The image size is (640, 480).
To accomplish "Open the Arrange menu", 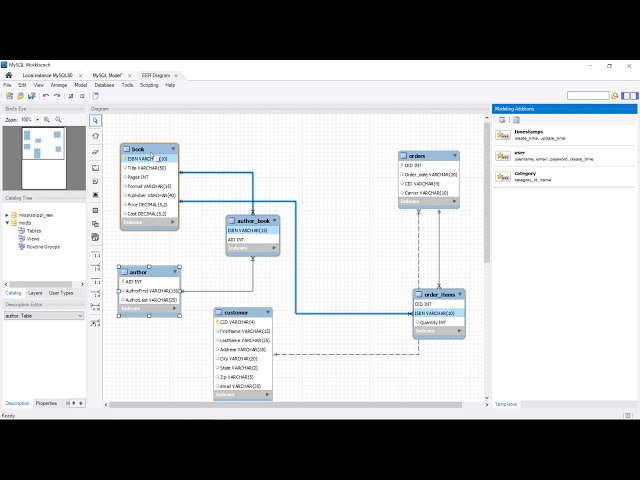I will coord(59,85).
